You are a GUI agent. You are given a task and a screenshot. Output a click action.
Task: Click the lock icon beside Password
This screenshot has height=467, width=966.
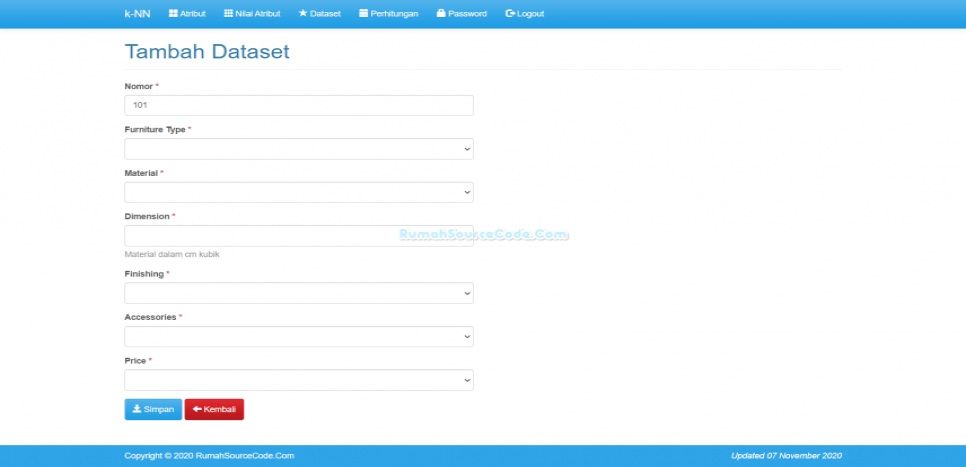point(441,14)
